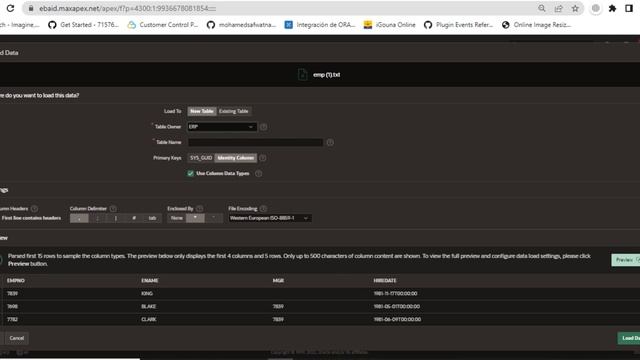Select tab column delimiter
This screenshot has height=360, width=640.
coord(152,218)
